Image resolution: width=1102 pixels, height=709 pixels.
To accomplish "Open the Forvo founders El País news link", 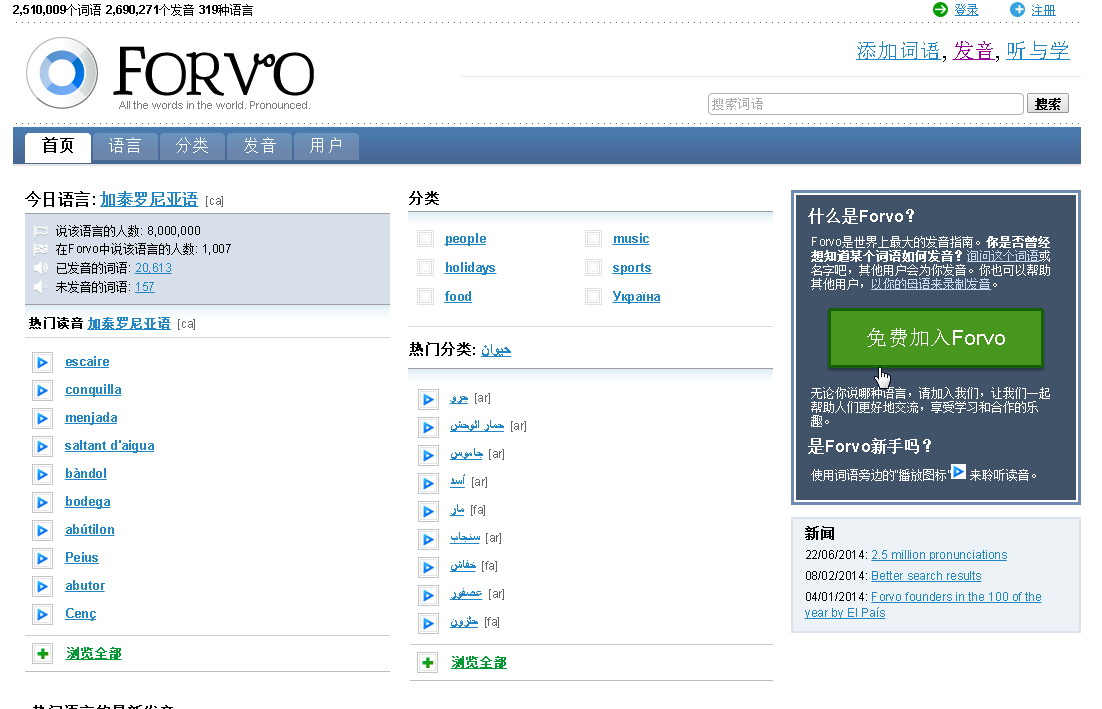I will pos(923,604).
